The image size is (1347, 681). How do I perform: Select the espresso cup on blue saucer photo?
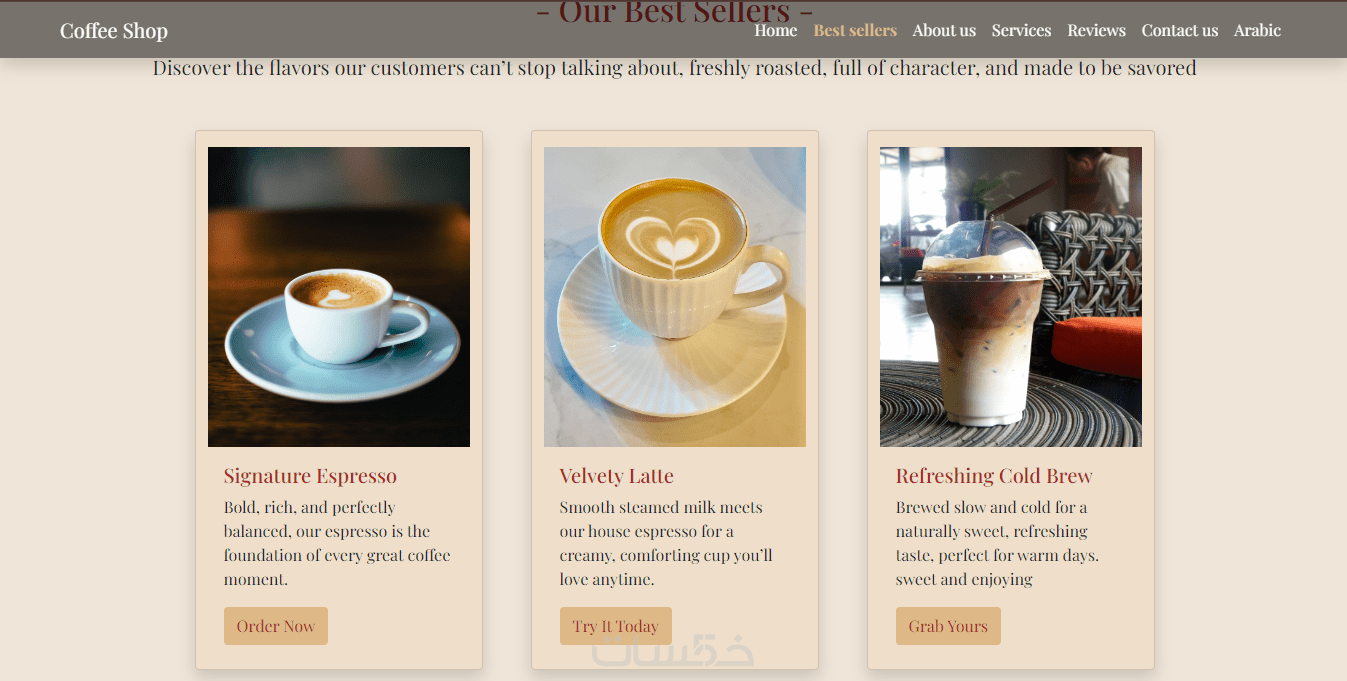pyautogui.click(x=339, y=297)
